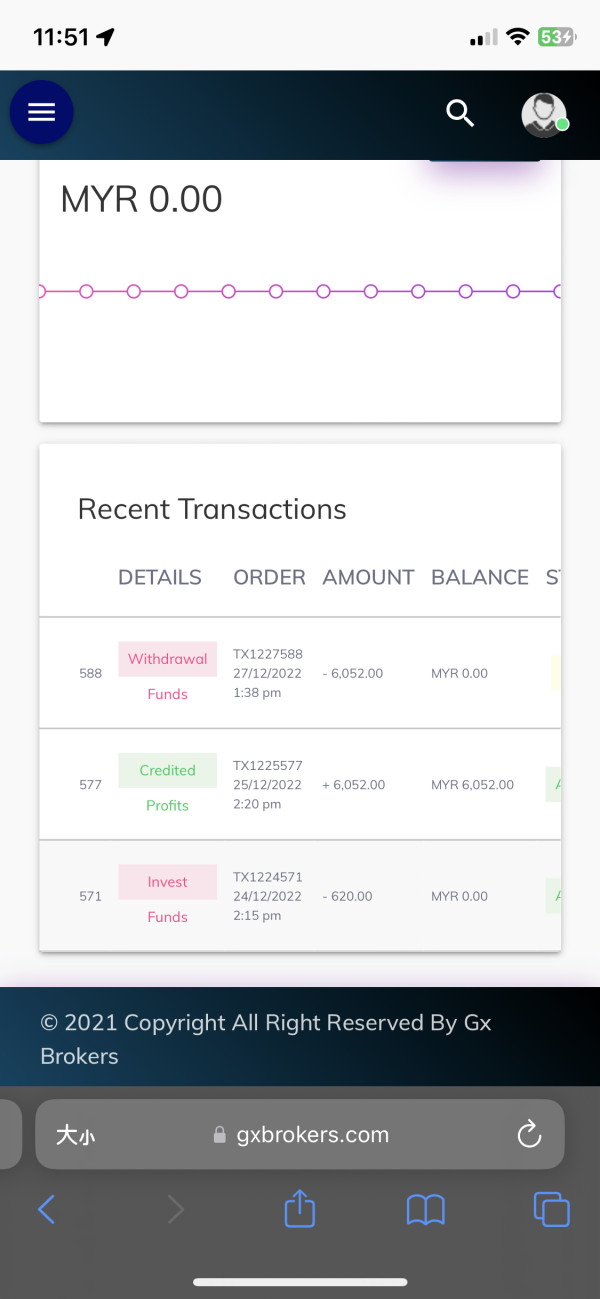Select transaction order TX1227588
600x1299 pixels.
(x=268, y=654)
